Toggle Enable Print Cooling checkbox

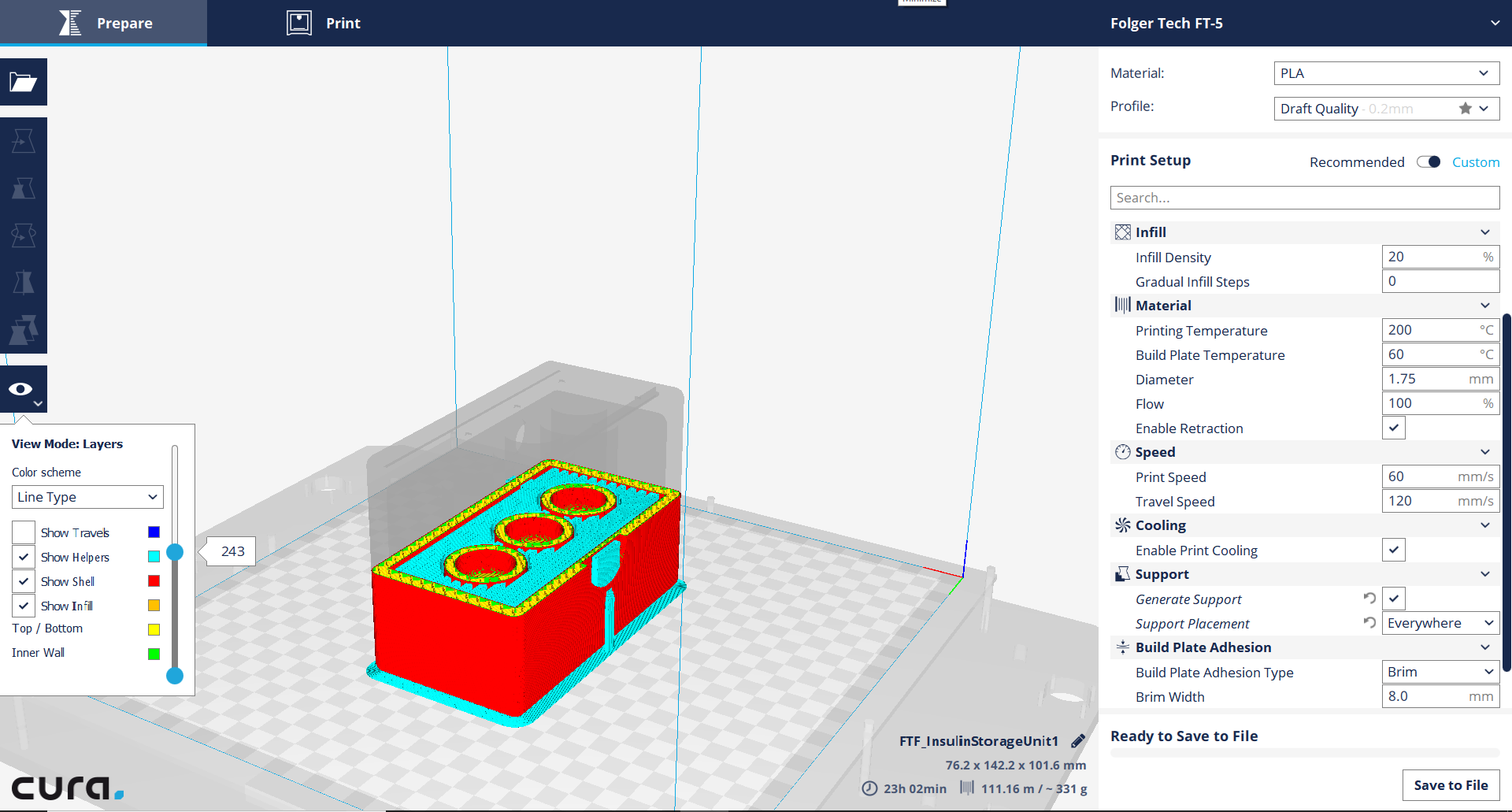pyautogui.click(x=1393, y=550)
